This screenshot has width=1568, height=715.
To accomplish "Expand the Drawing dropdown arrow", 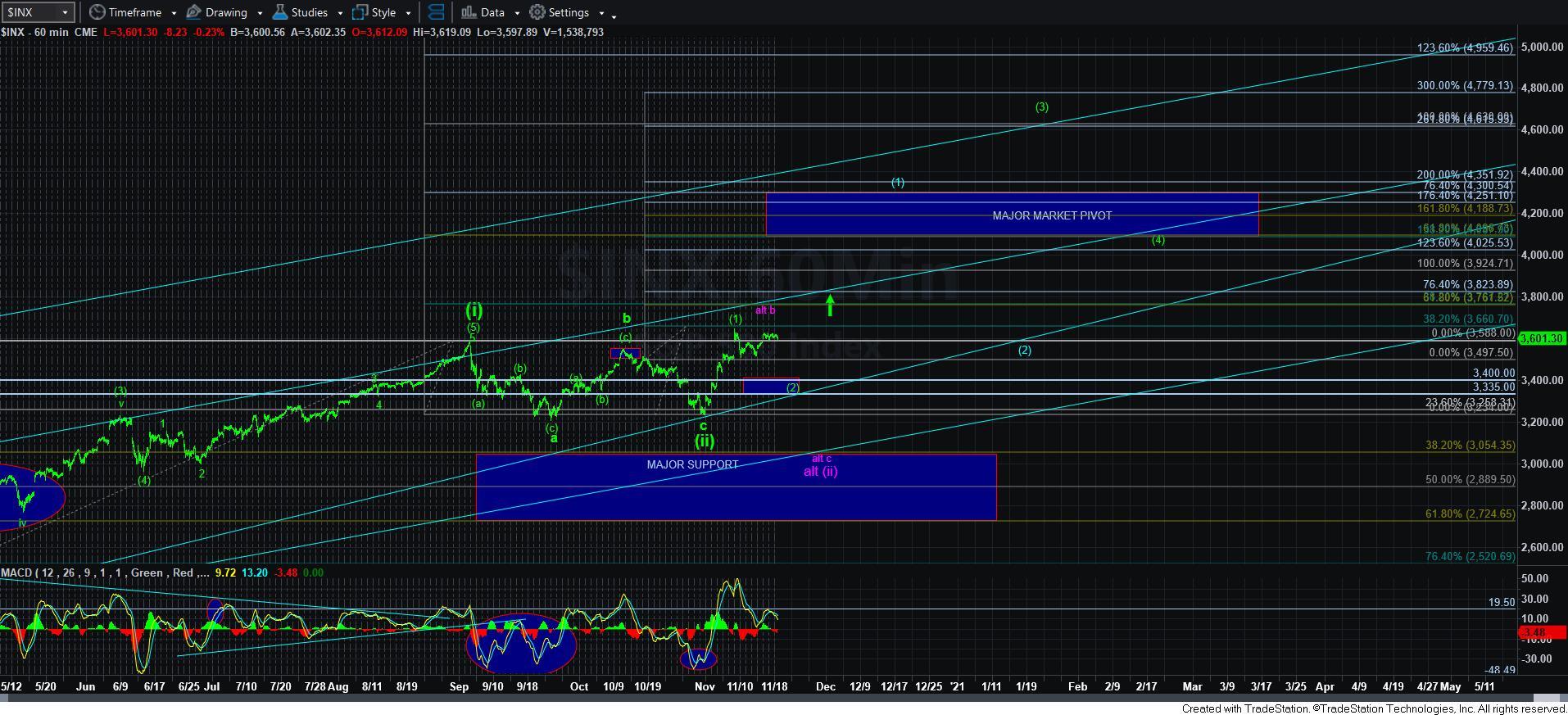I will 260,13.
